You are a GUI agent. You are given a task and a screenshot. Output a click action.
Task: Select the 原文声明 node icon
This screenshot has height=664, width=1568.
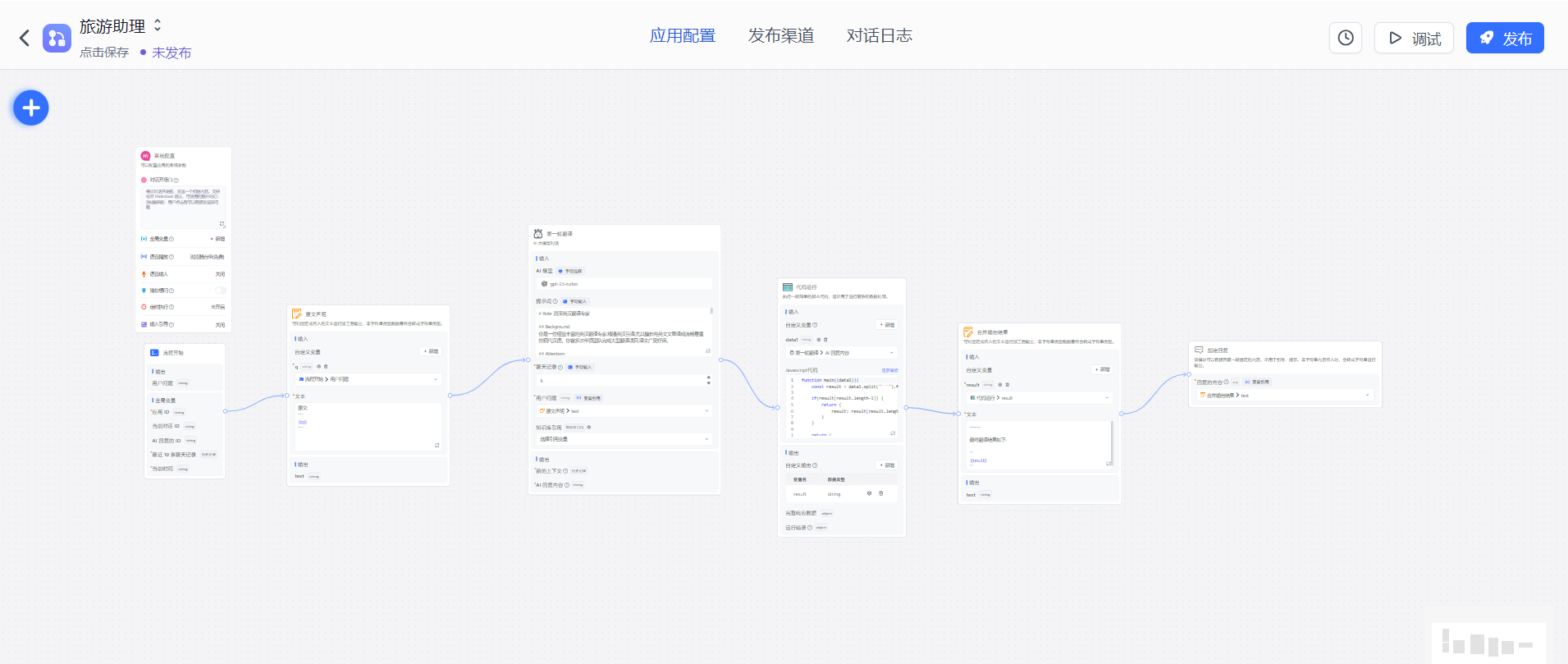click(x=297, y=314)
